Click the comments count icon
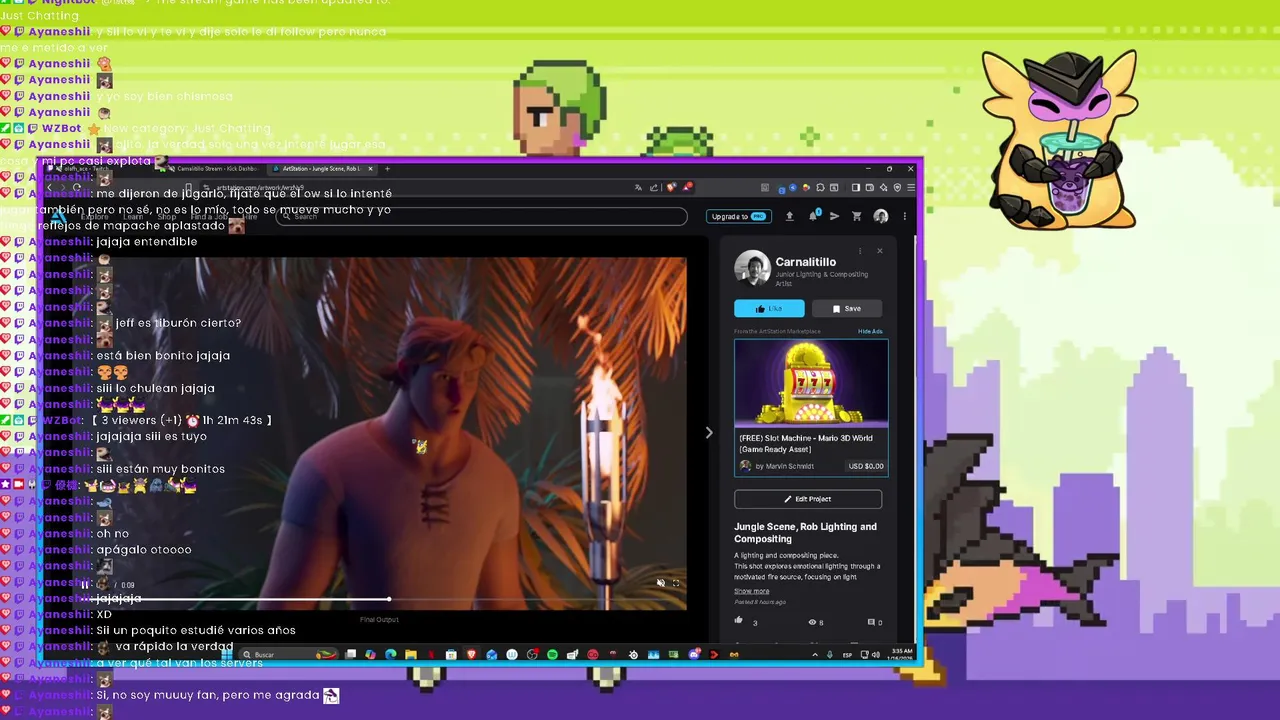Viewport: 1280px width, 720px height. point(871,622)
